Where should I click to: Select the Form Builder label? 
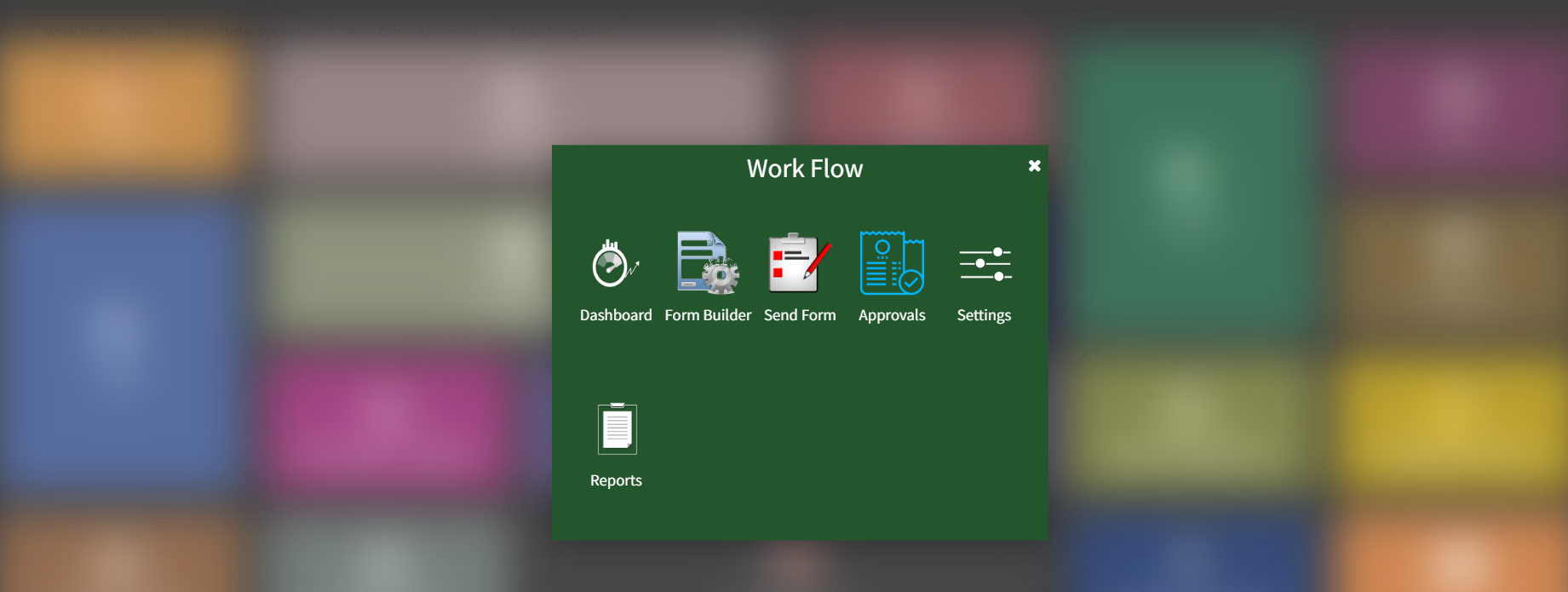click(708, 315)
